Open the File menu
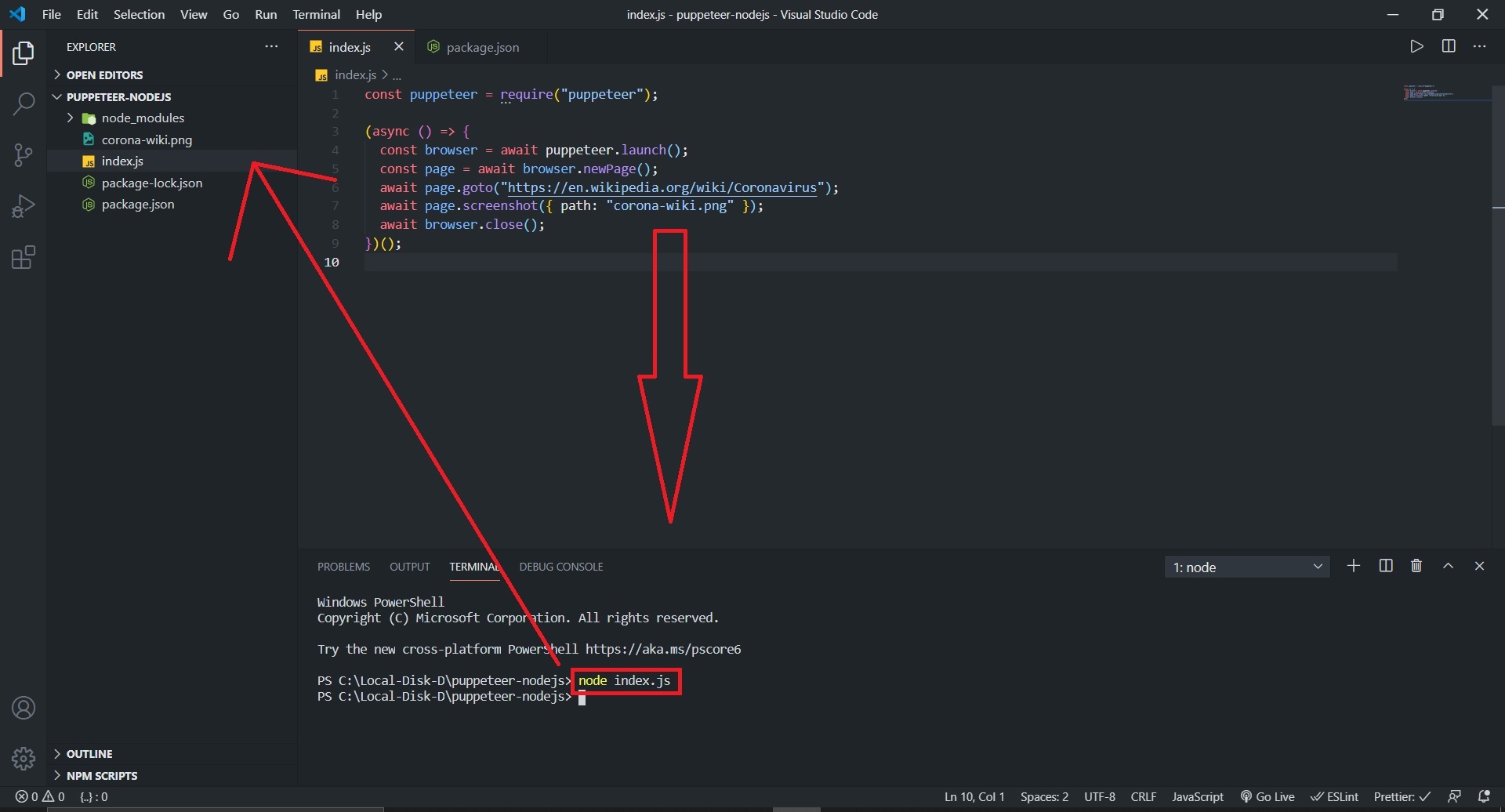Image resolution: width=1505 pixels, height=812 pixels. tap(51, 14)
